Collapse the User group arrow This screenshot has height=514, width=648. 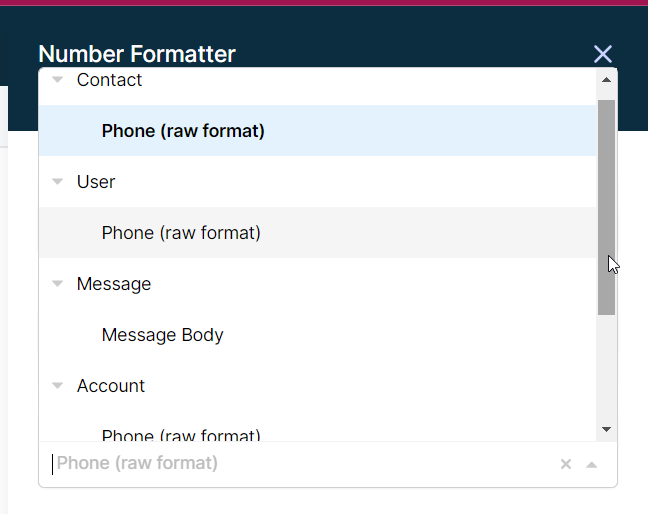coord(57,181)
